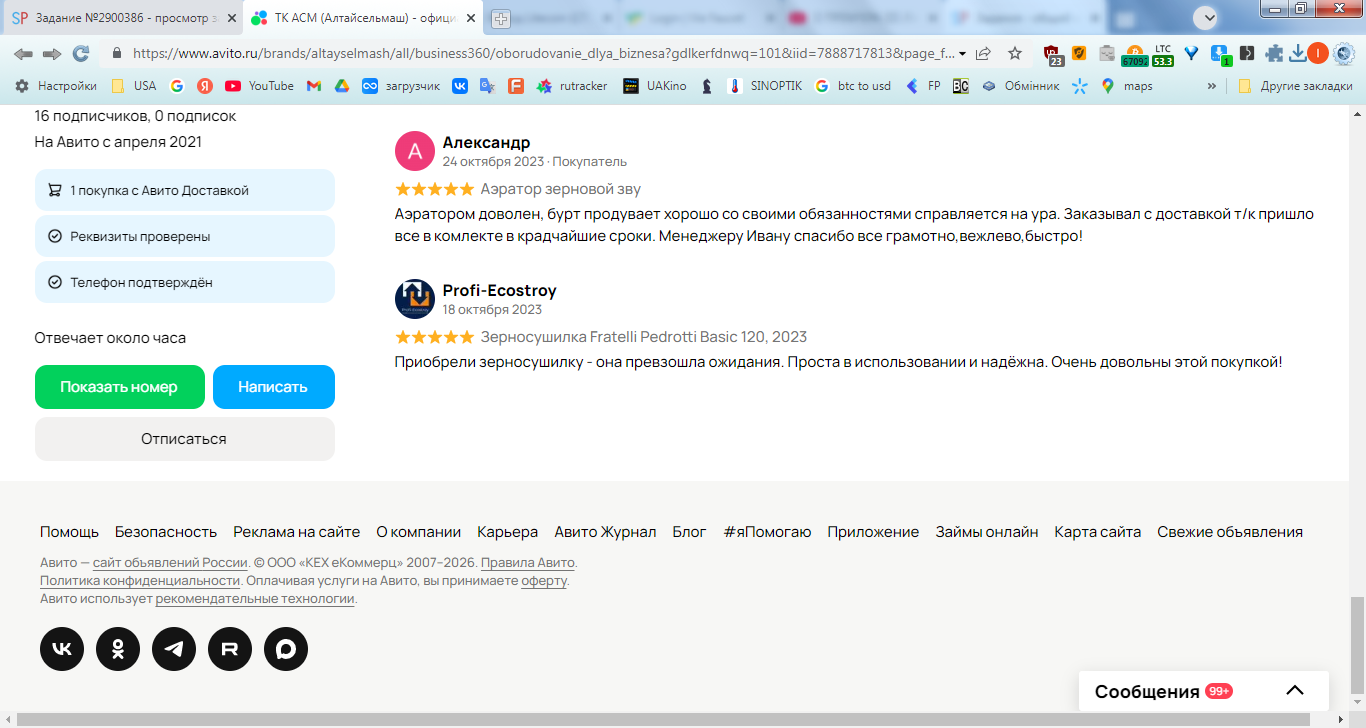The height and width of the screenshot is (728, 1366).
Task: Open Google Translate bookmark icon
Action: [x=487, y=86]
